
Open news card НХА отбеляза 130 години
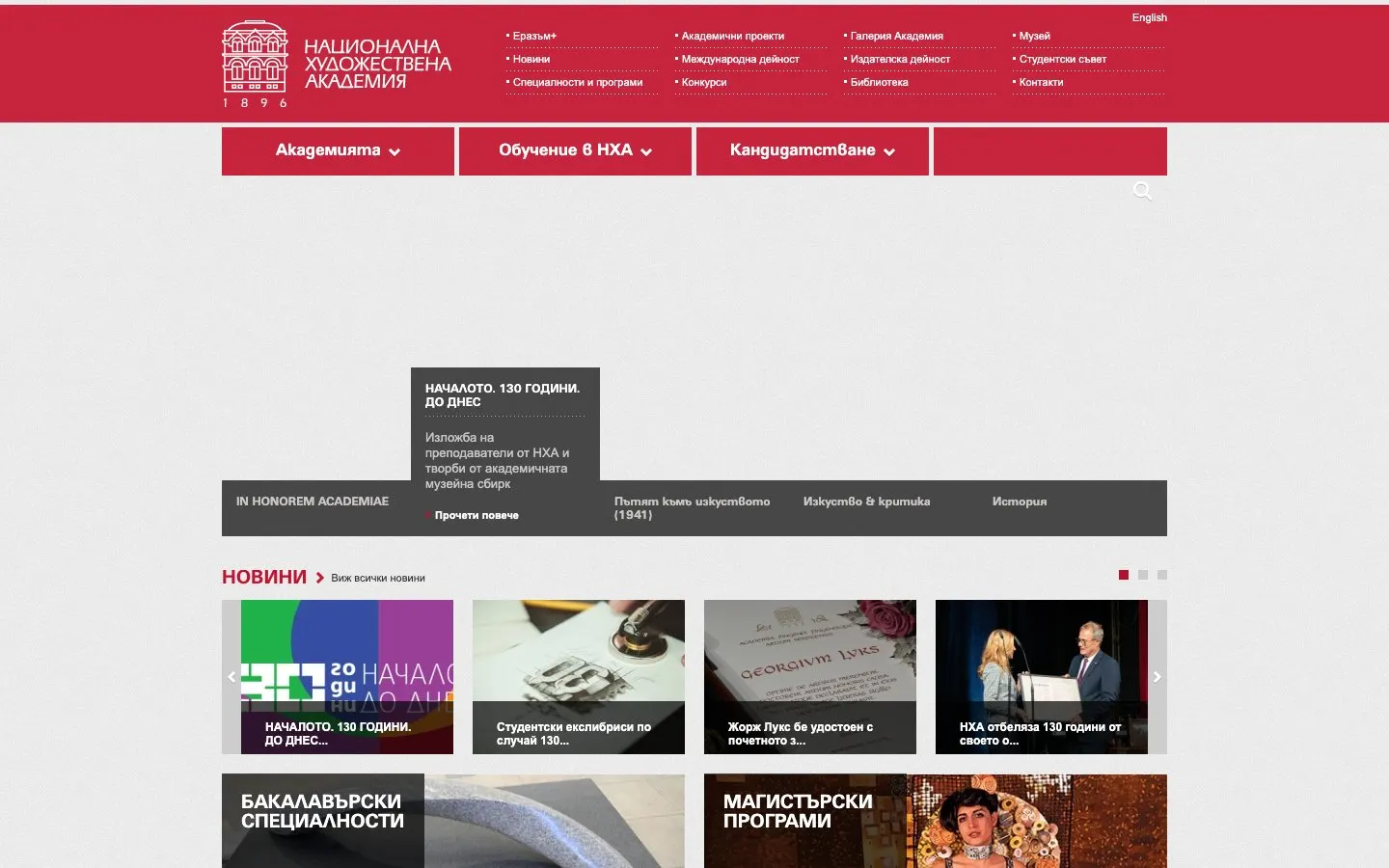1042,677
